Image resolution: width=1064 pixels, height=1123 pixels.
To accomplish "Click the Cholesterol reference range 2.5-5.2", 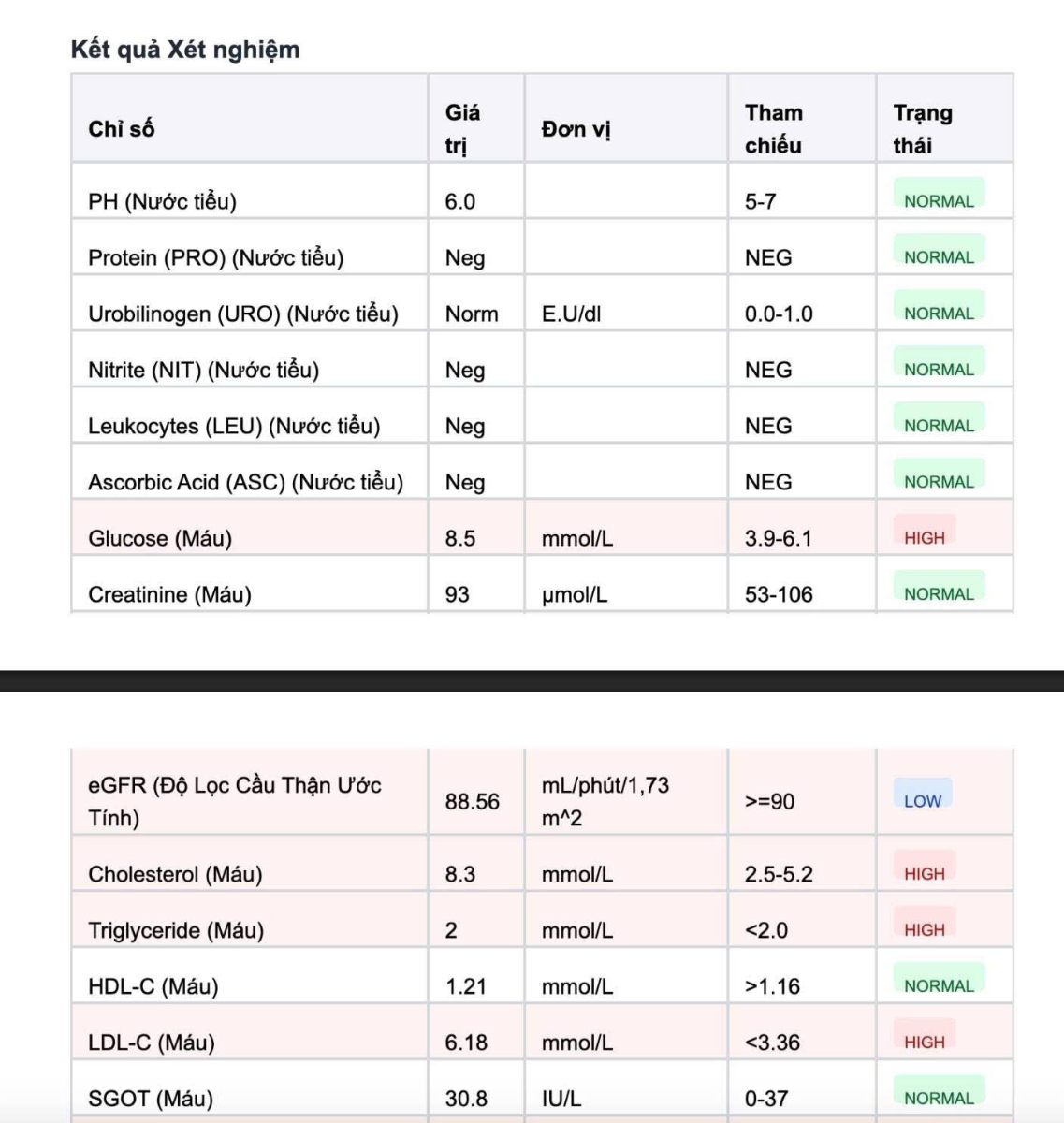I will coord(779,874).
